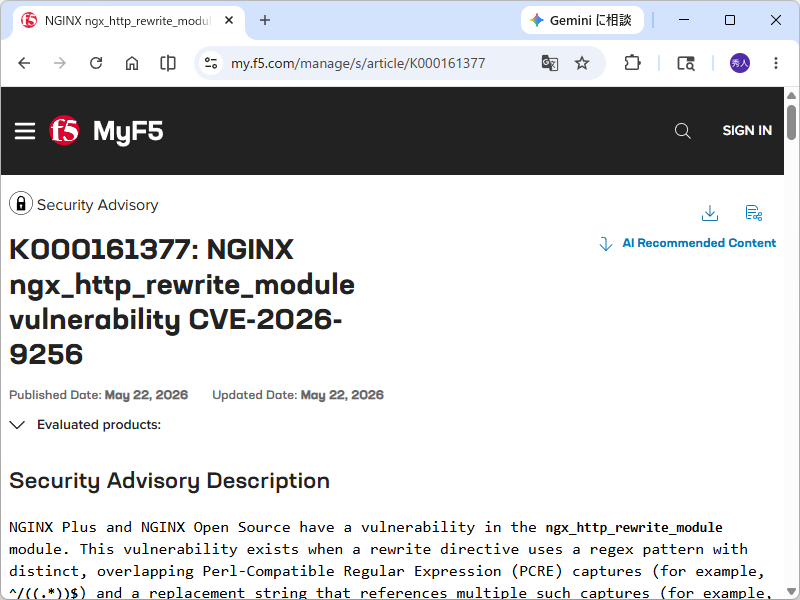This screenshot has width=800, height=600.
Task: Click SIGN IN on MyF5 header
Action: [x=747, y=131]
